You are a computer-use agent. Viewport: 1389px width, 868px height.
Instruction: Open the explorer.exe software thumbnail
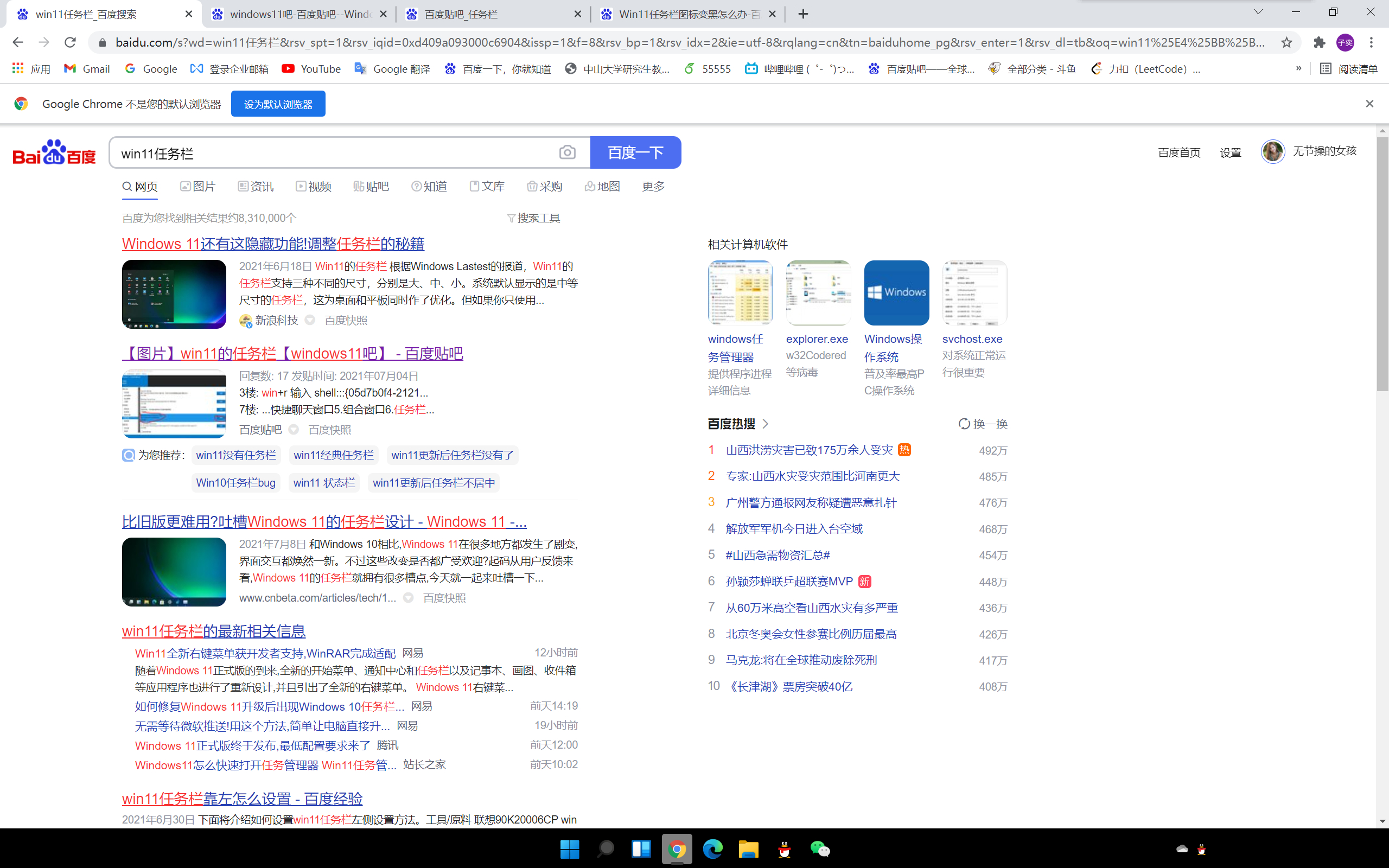[818, 293]
